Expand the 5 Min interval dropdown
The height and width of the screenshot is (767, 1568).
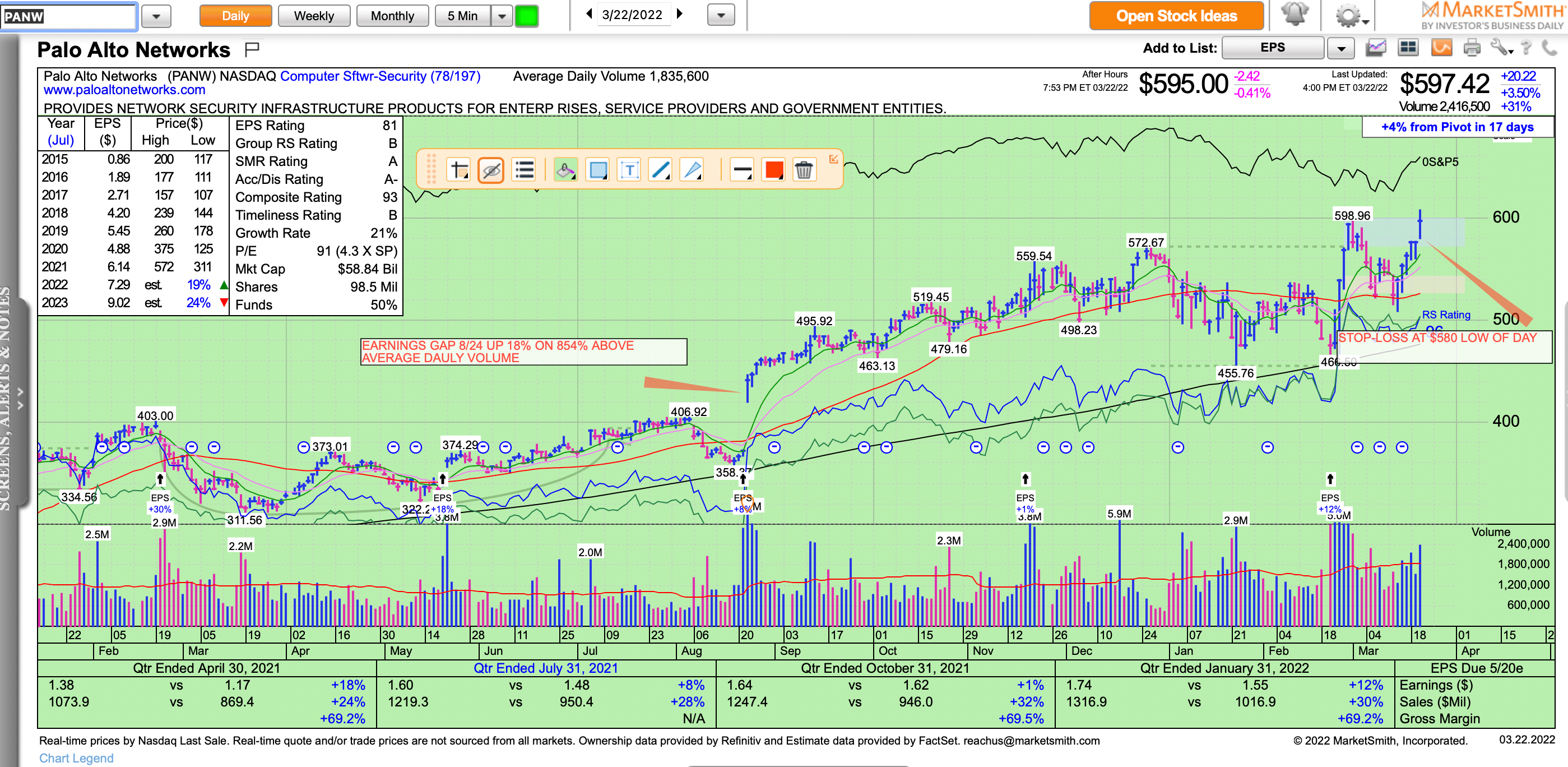(x=502, y=16)
